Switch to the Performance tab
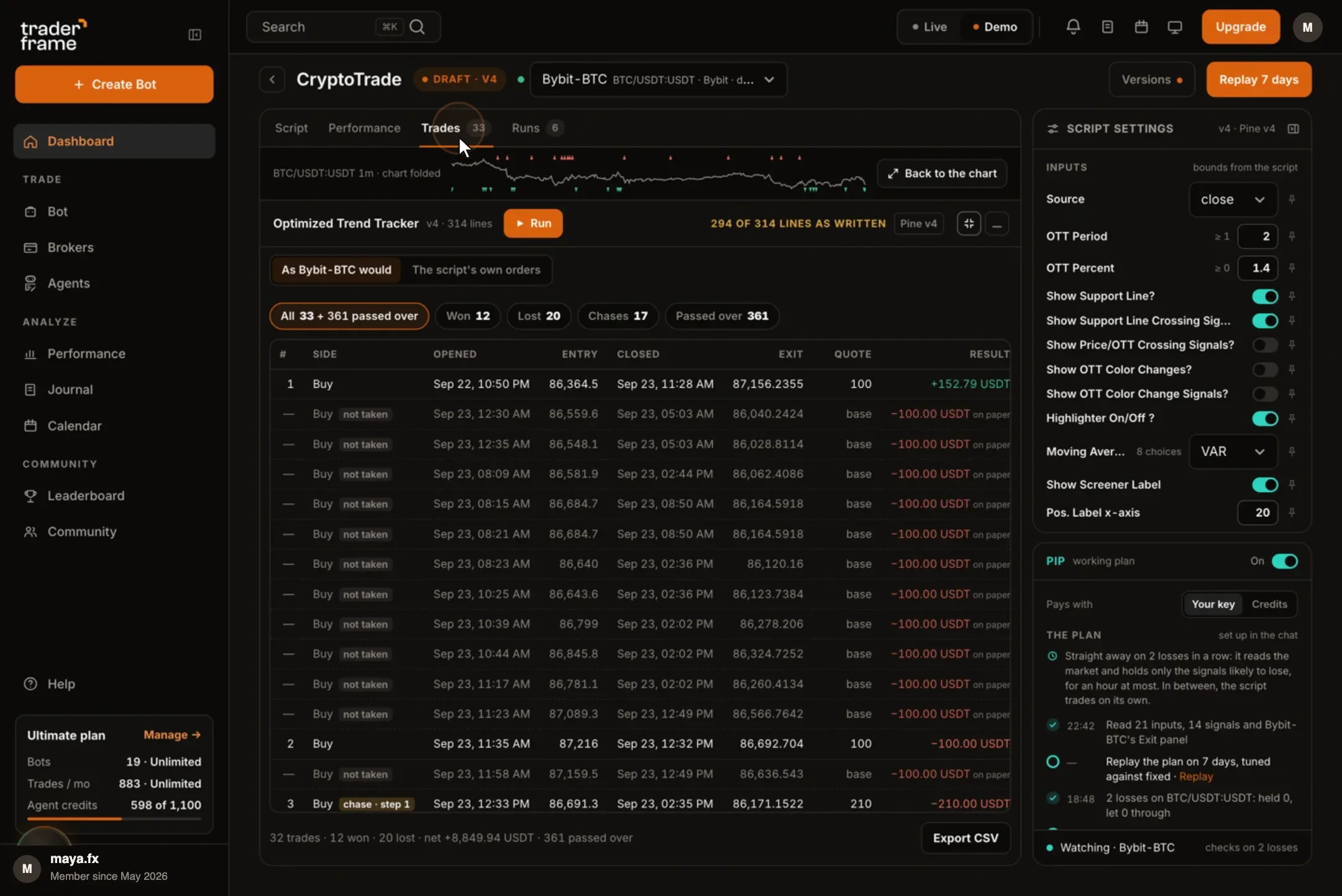The image size is (1342, 896). coord(364,128)
